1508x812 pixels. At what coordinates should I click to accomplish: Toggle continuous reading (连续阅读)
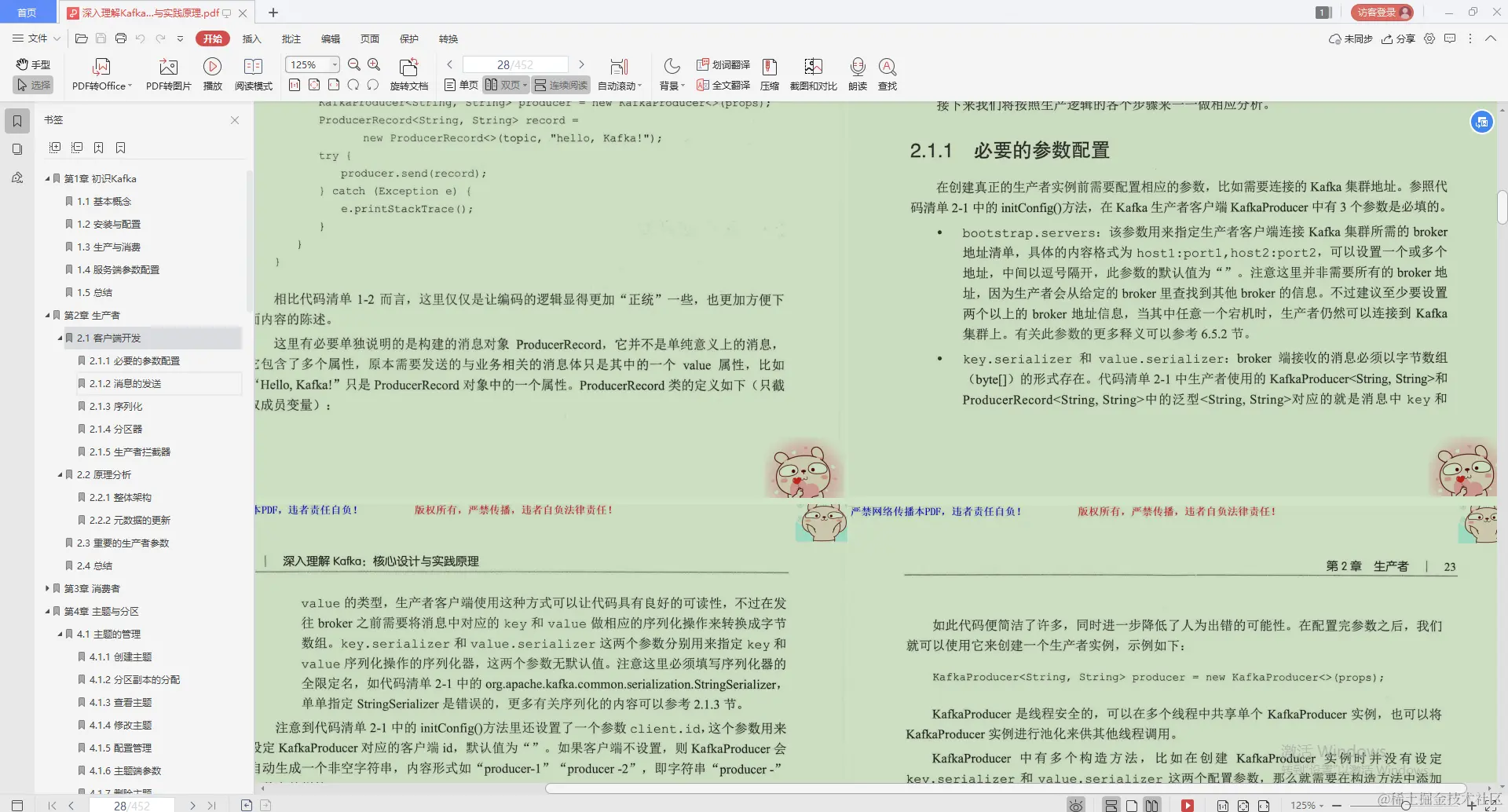560,85
